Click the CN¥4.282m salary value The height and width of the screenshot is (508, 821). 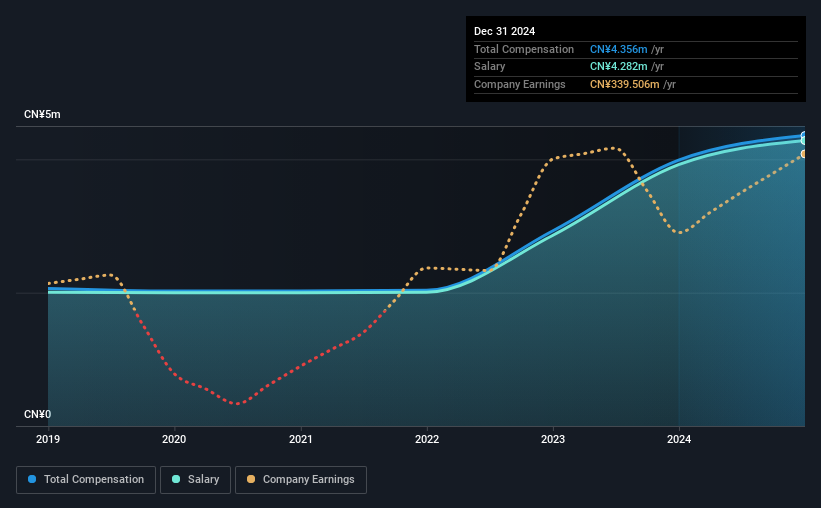click(x=618, y=67)
